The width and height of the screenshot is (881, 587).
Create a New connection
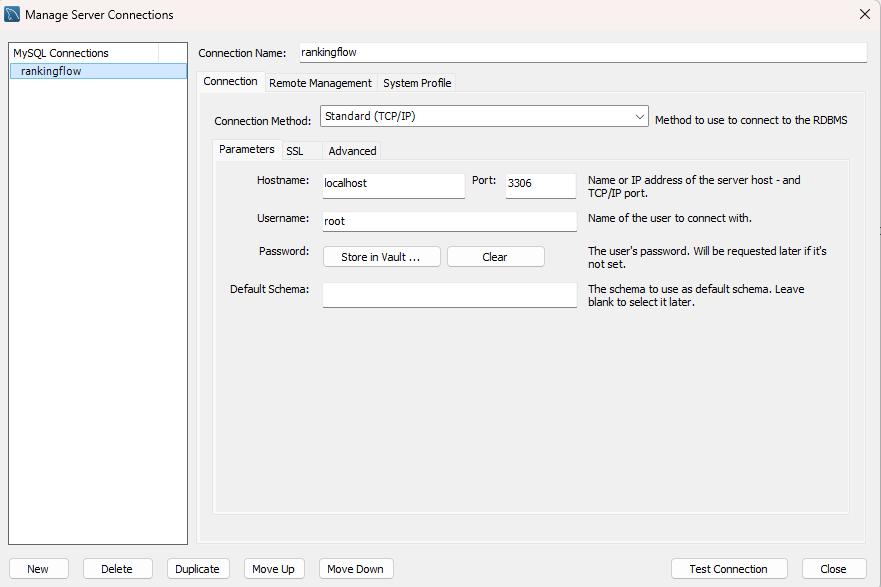point(38,569)
